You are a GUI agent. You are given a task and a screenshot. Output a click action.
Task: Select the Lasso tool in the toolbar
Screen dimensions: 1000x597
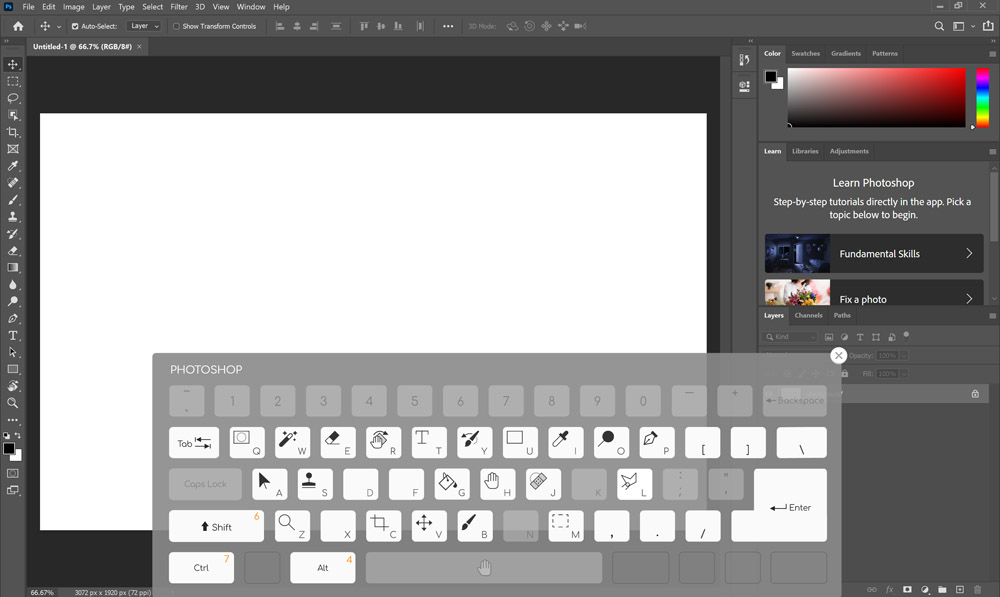pyautogui.click(x=13, y=98)
